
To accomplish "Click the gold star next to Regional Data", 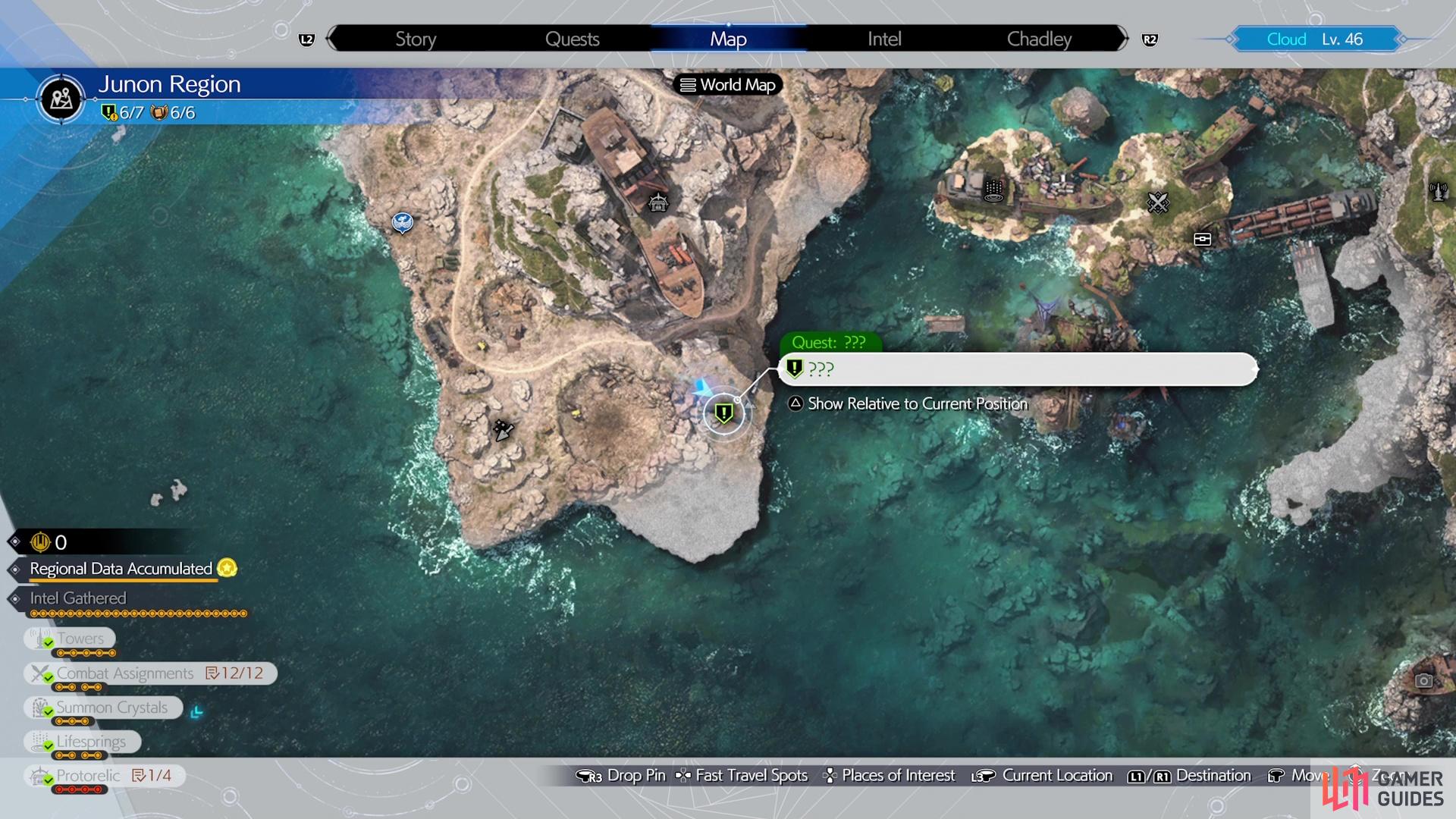I will tap(227, 567).
